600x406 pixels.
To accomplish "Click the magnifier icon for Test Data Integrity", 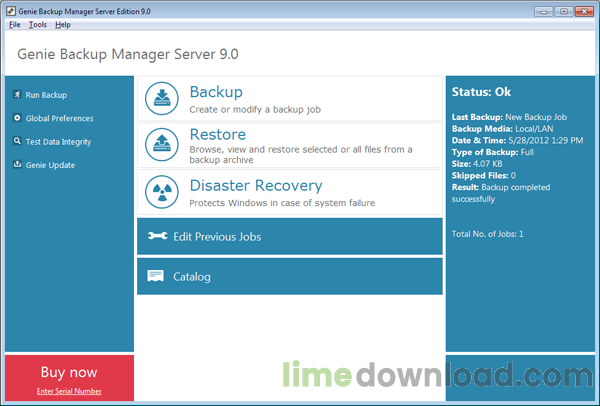I will tap(17, 141).
